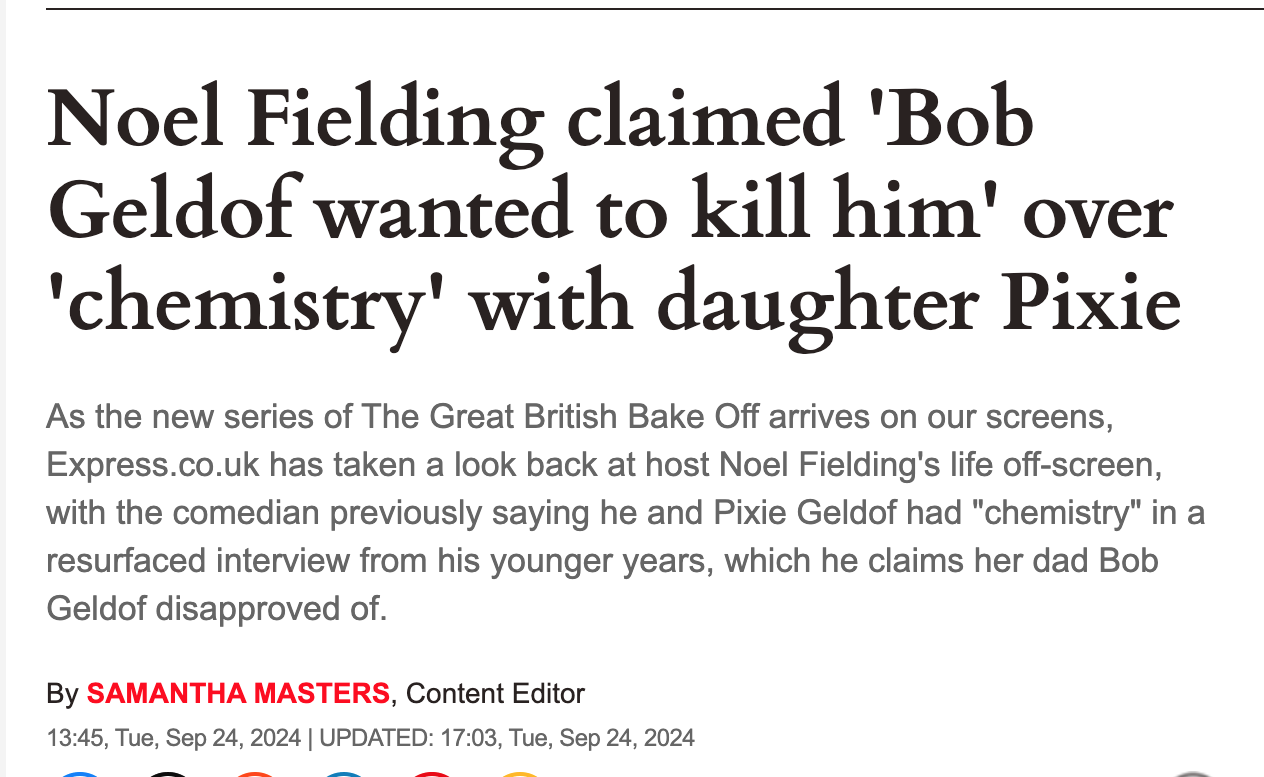
Task: Click the orange-red share circle icon
Action: pyautogui.click(x=257, y=774)
